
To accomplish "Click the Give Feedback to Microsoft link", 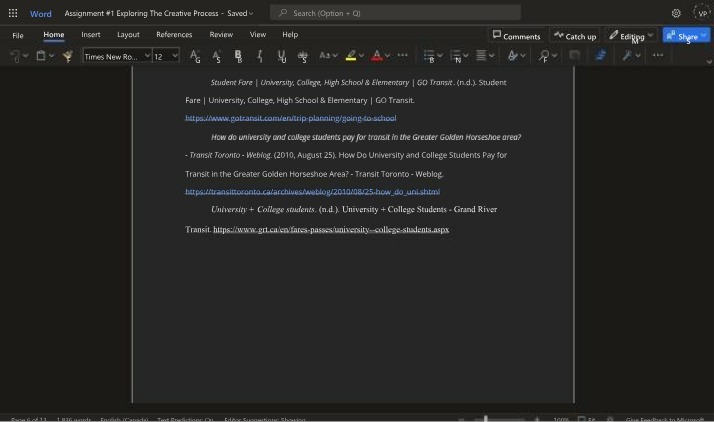I will 665,419.
